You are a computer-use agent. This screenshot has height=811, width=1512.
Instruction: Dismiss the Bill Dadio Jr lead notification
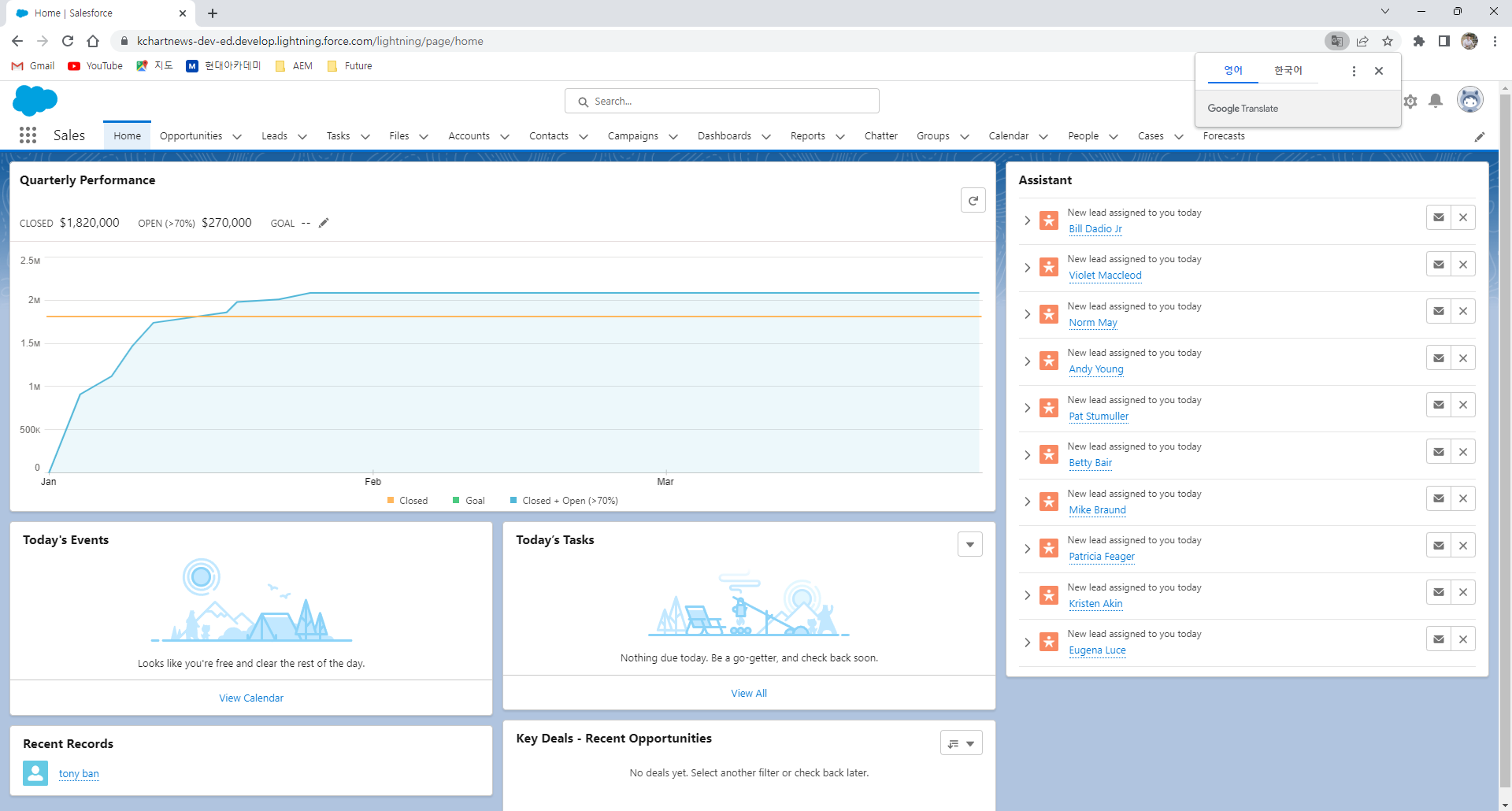pyautogui.click(x=1463, y=217)
